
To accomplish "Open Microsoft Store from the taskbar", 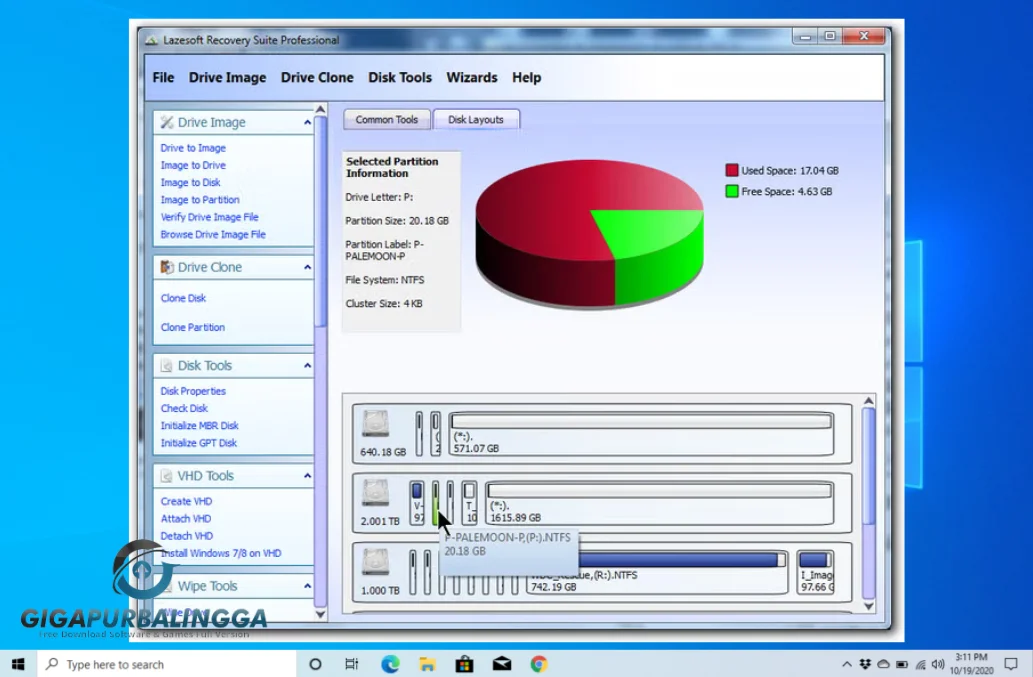I will (x=464, y=664).
